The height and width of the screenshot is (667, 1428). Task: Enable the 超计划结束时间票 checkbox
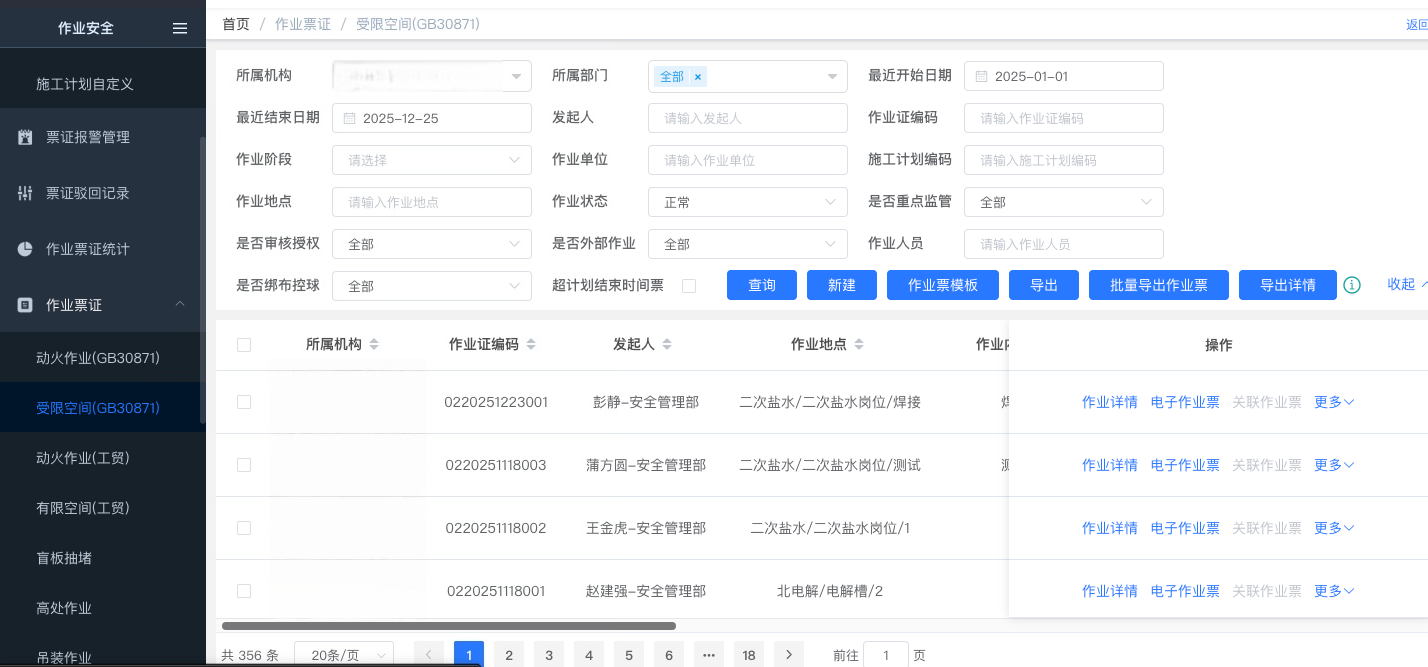pos(689,286)
